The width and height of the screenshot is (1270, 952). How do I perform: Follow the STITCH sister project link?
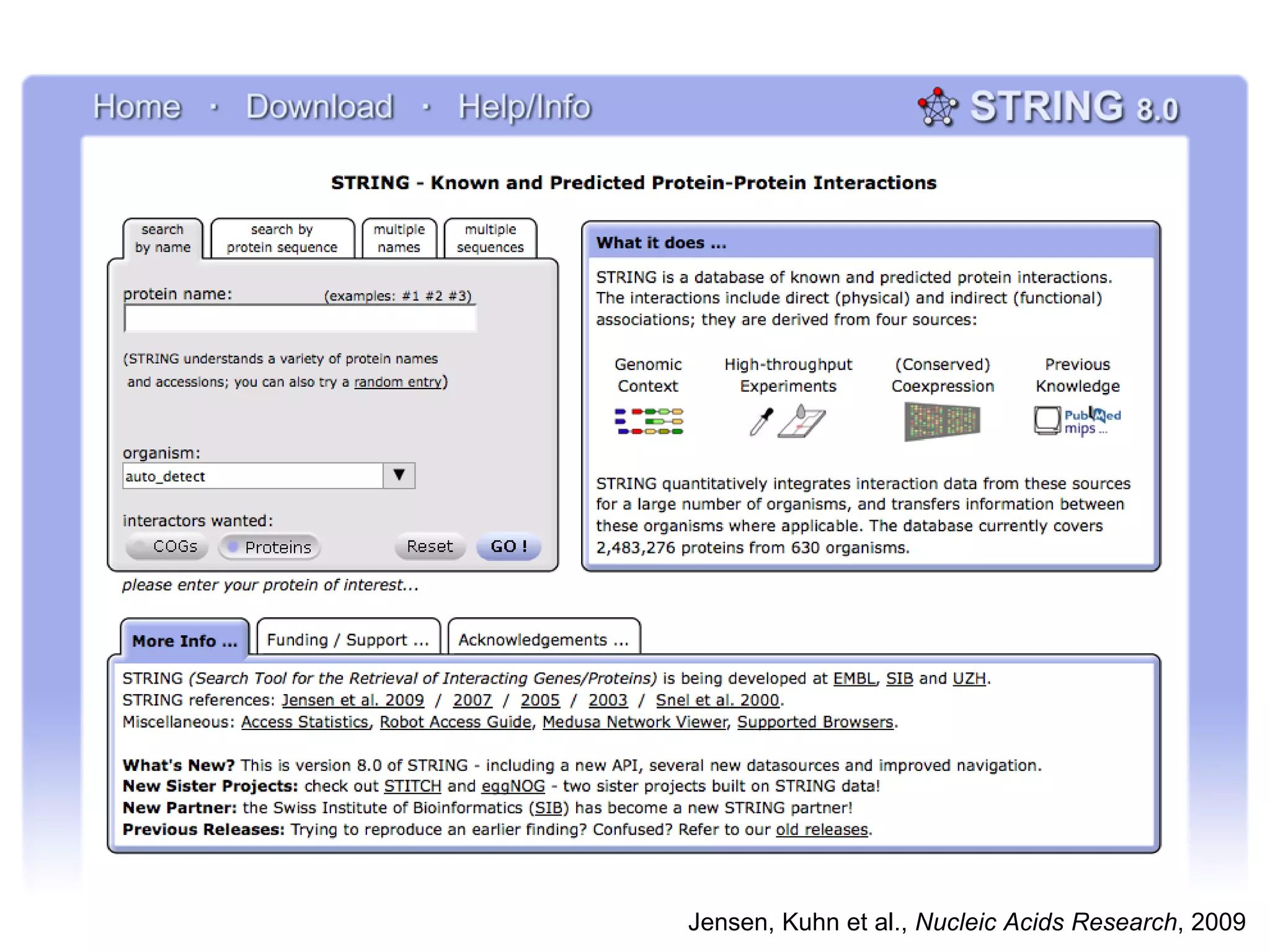coord(412,786)
